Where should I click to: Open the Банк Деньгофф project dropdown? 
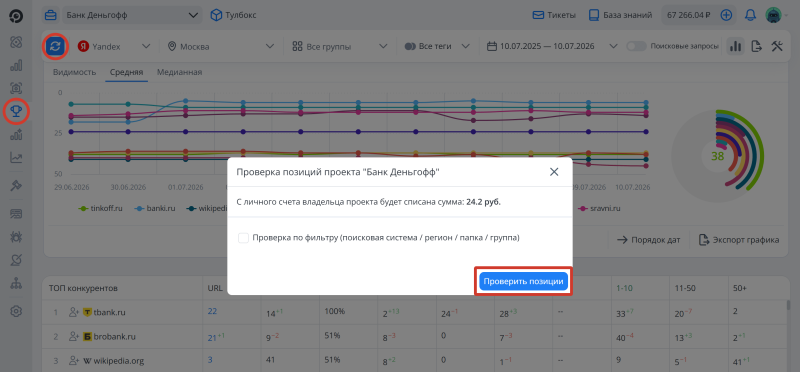131,15
